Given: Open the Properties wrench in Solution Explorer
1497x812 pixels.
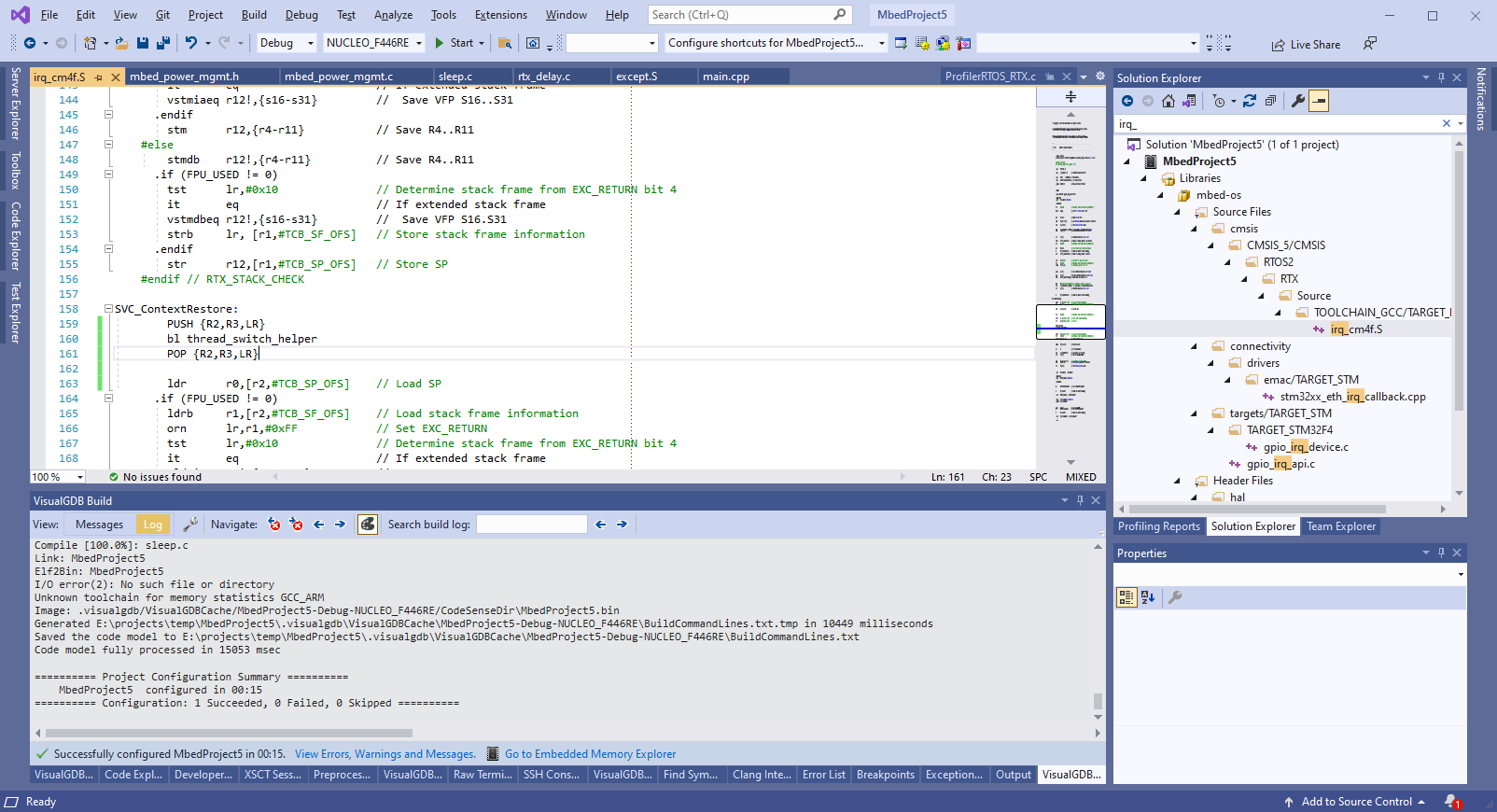Looking at the screenshot, I should (1298, 101).
